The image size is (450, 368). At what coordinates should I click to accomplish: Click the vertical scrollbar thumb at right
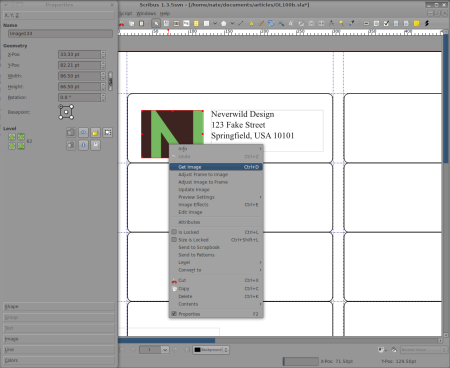(446, 98)
